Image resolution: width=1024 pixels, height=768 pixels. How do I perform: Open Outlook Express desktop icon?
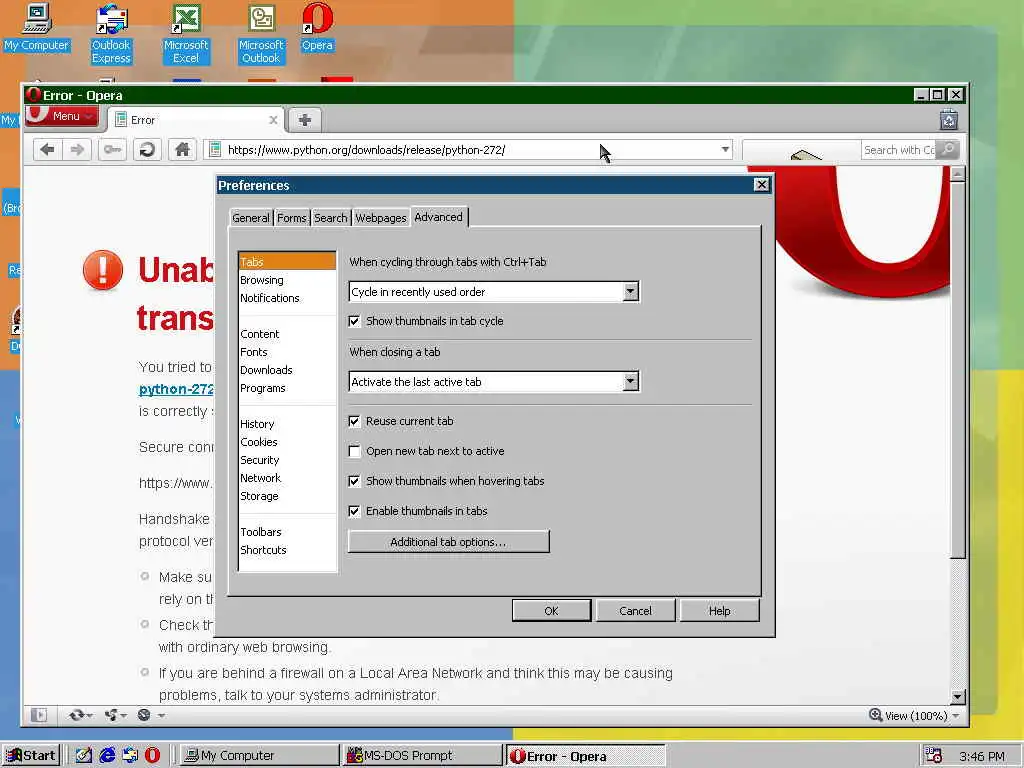111,34
